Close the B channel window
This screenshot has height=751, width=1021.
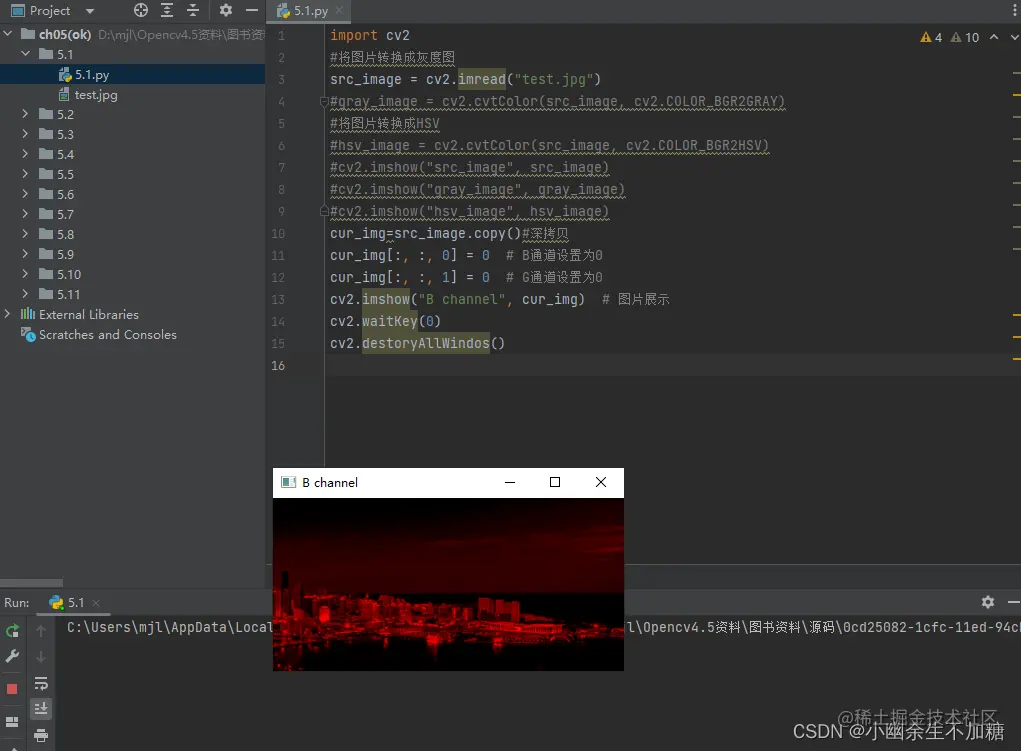600,483
